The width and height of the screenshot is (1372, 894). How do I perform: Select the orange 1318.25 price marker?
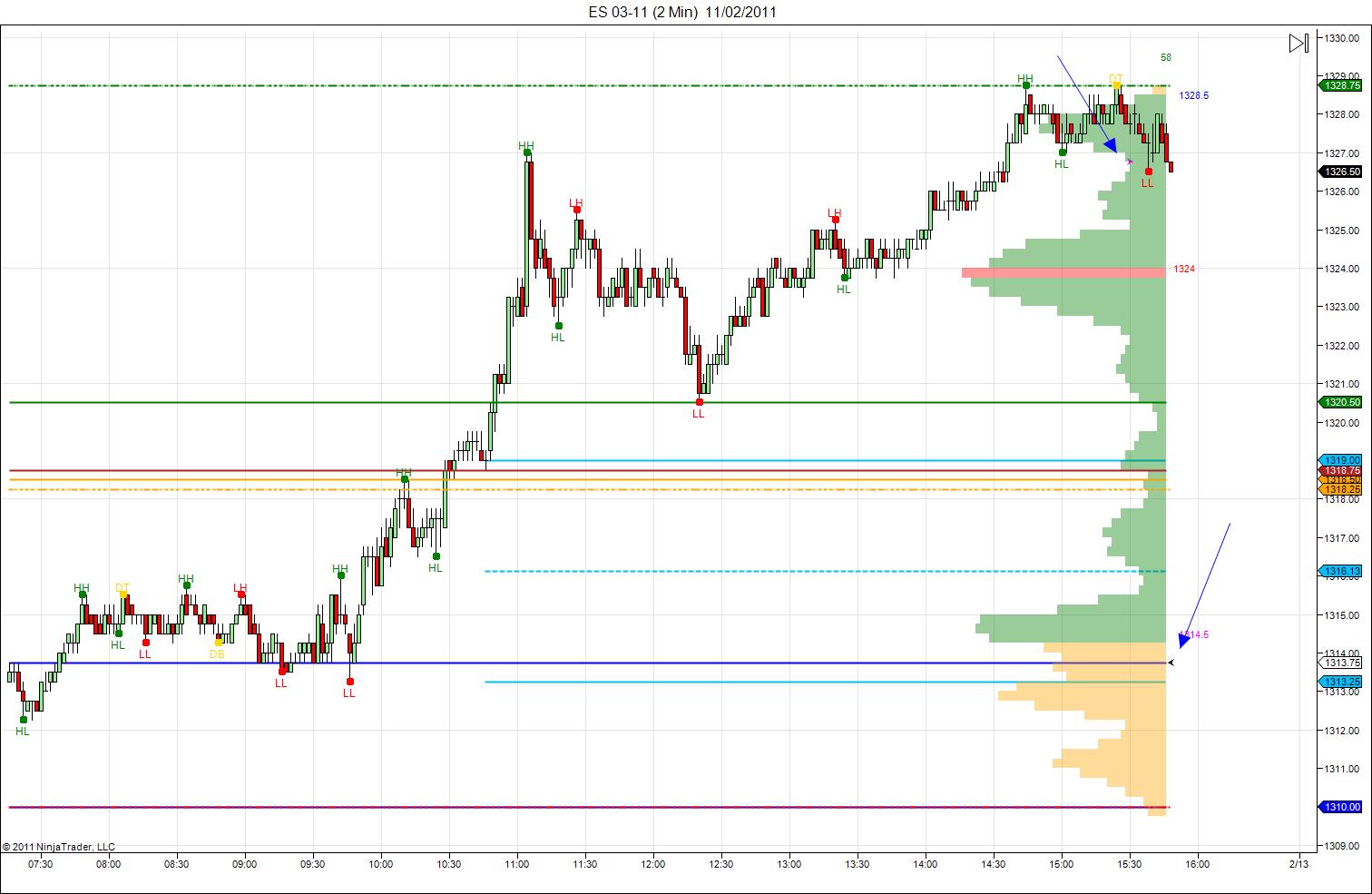click(1341, 489)
